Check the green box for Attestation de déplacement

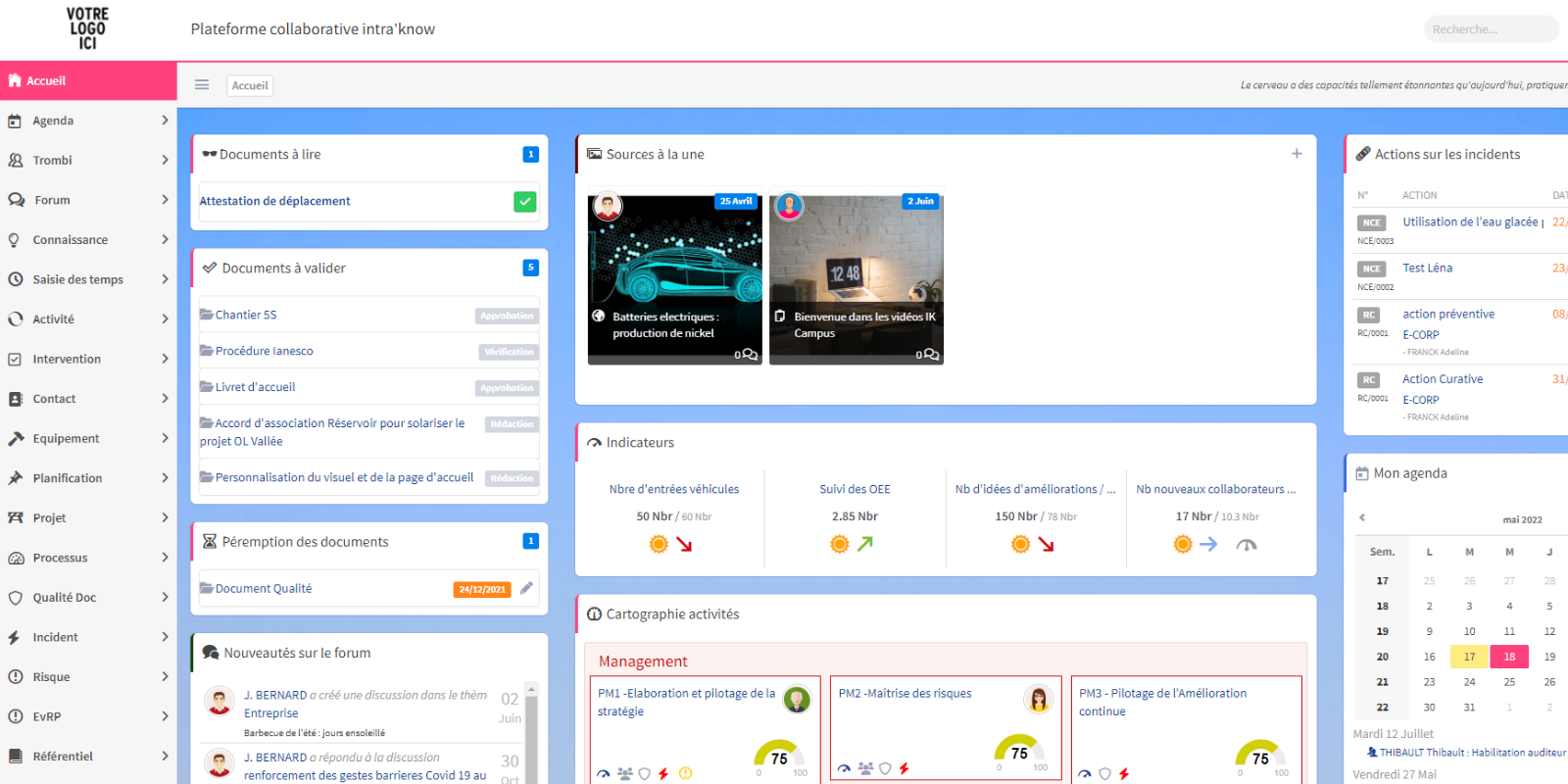(x=524, y=201)
